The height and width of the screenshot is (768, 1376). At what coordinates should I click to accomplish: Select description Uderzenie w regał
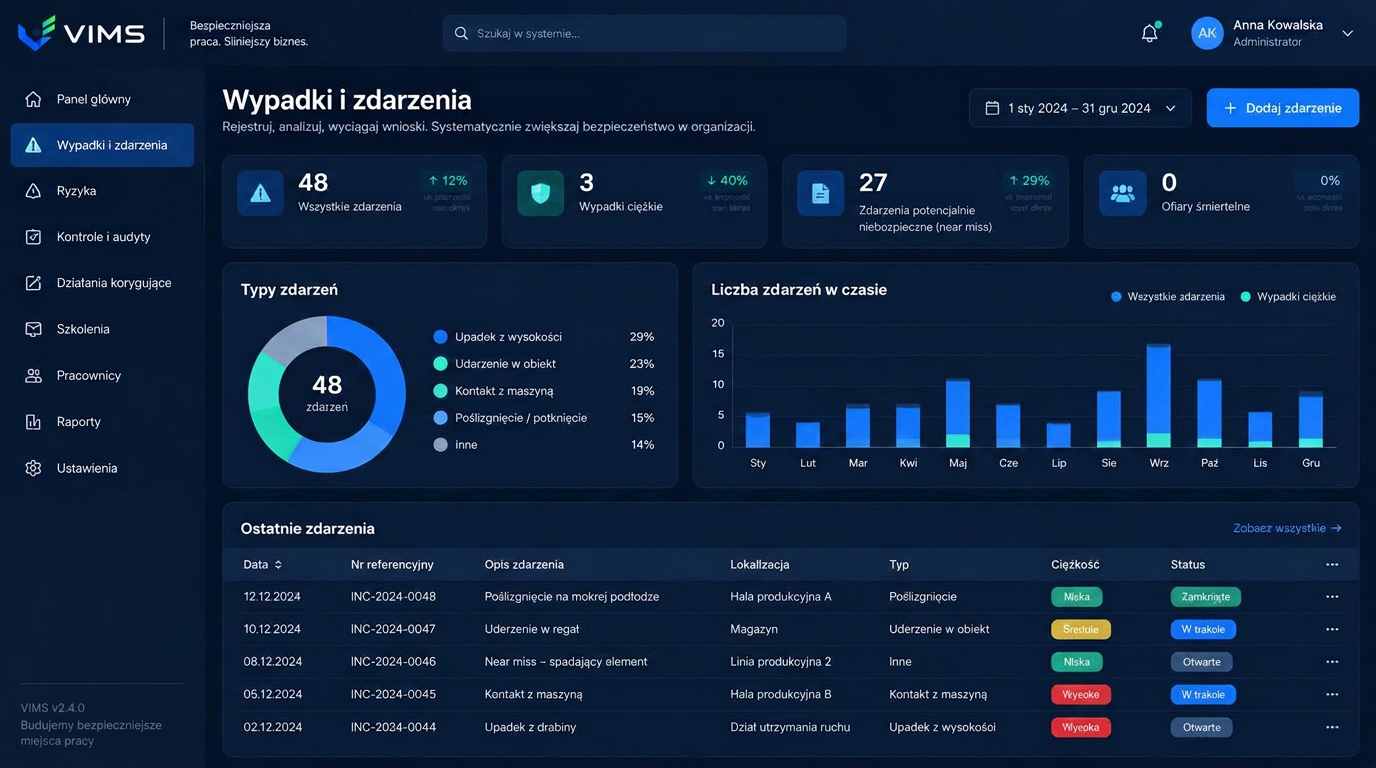[532, 630]
